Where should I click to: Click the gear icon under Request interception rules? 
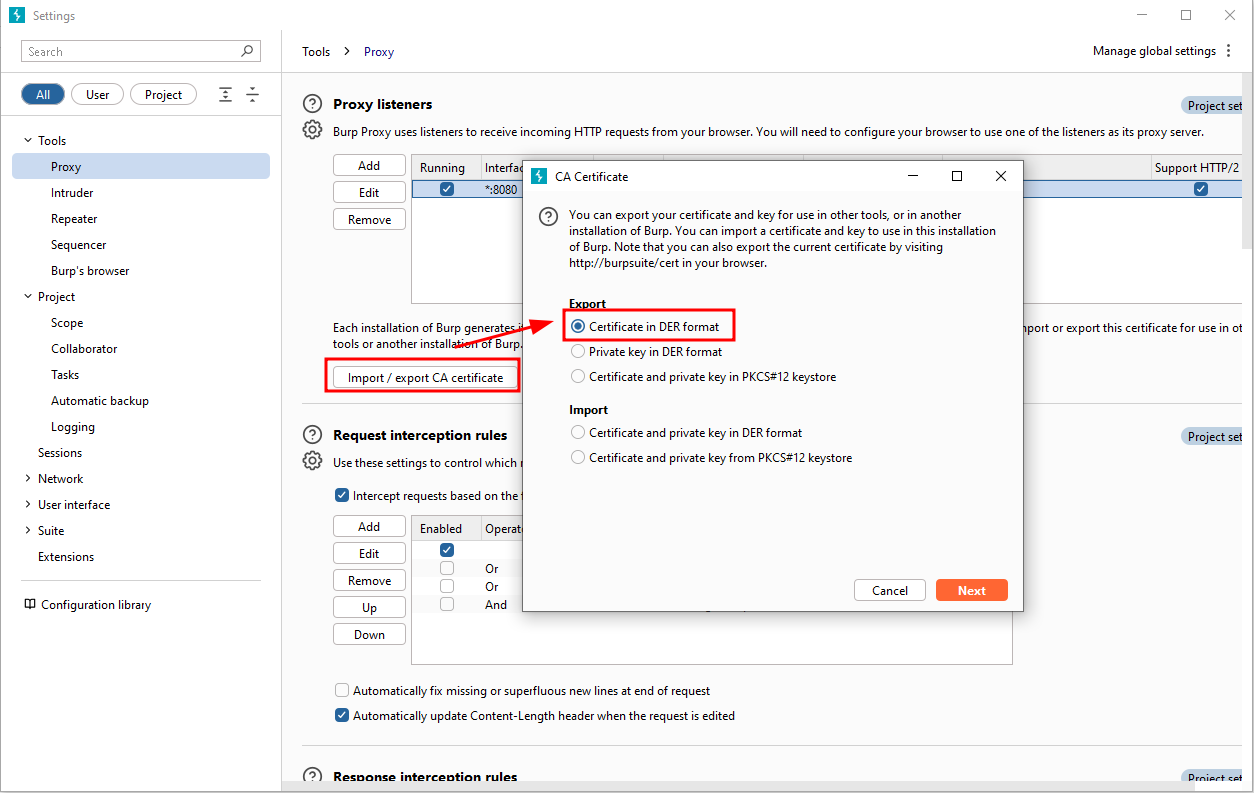[x=313, y=461]
